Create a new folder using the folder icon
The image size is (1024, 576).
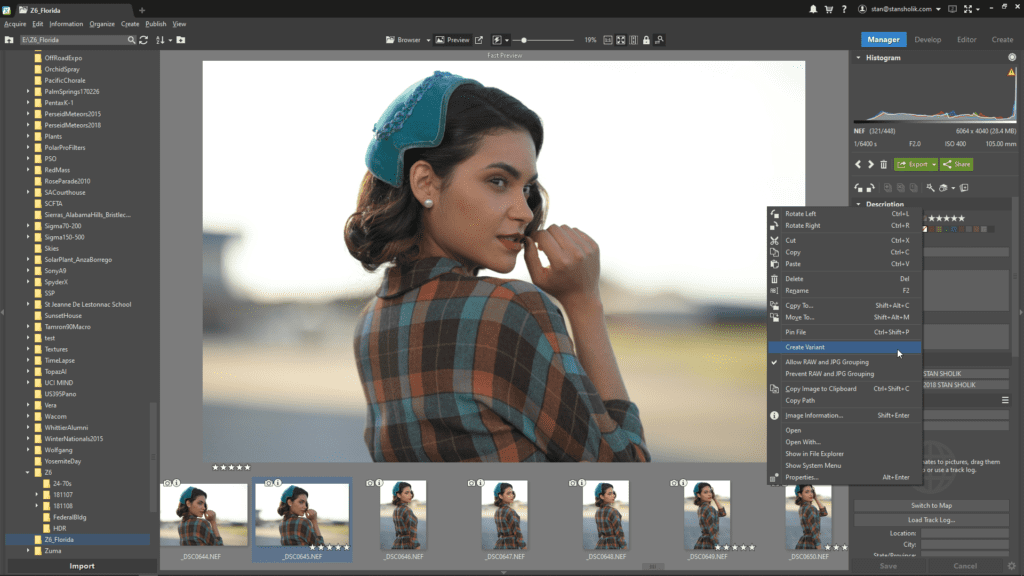click(181, 39)
